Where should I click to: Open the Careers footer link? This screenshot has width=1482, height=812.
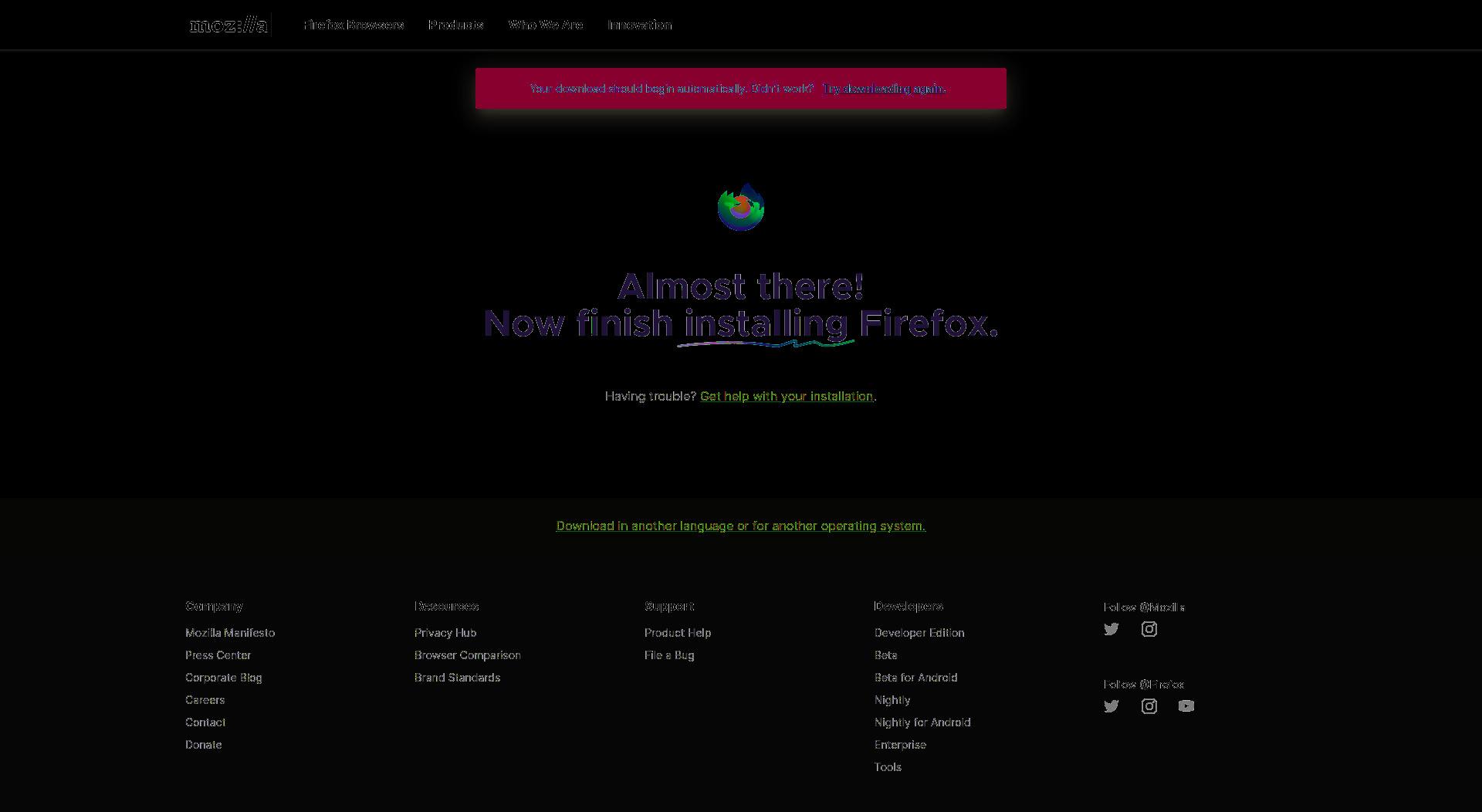click(x=205, y=700)
